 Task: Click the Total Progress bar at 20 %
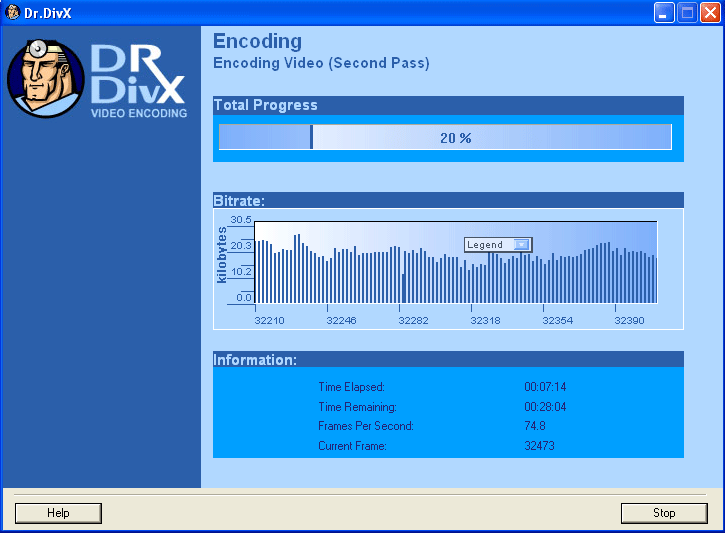click(445, 138)
